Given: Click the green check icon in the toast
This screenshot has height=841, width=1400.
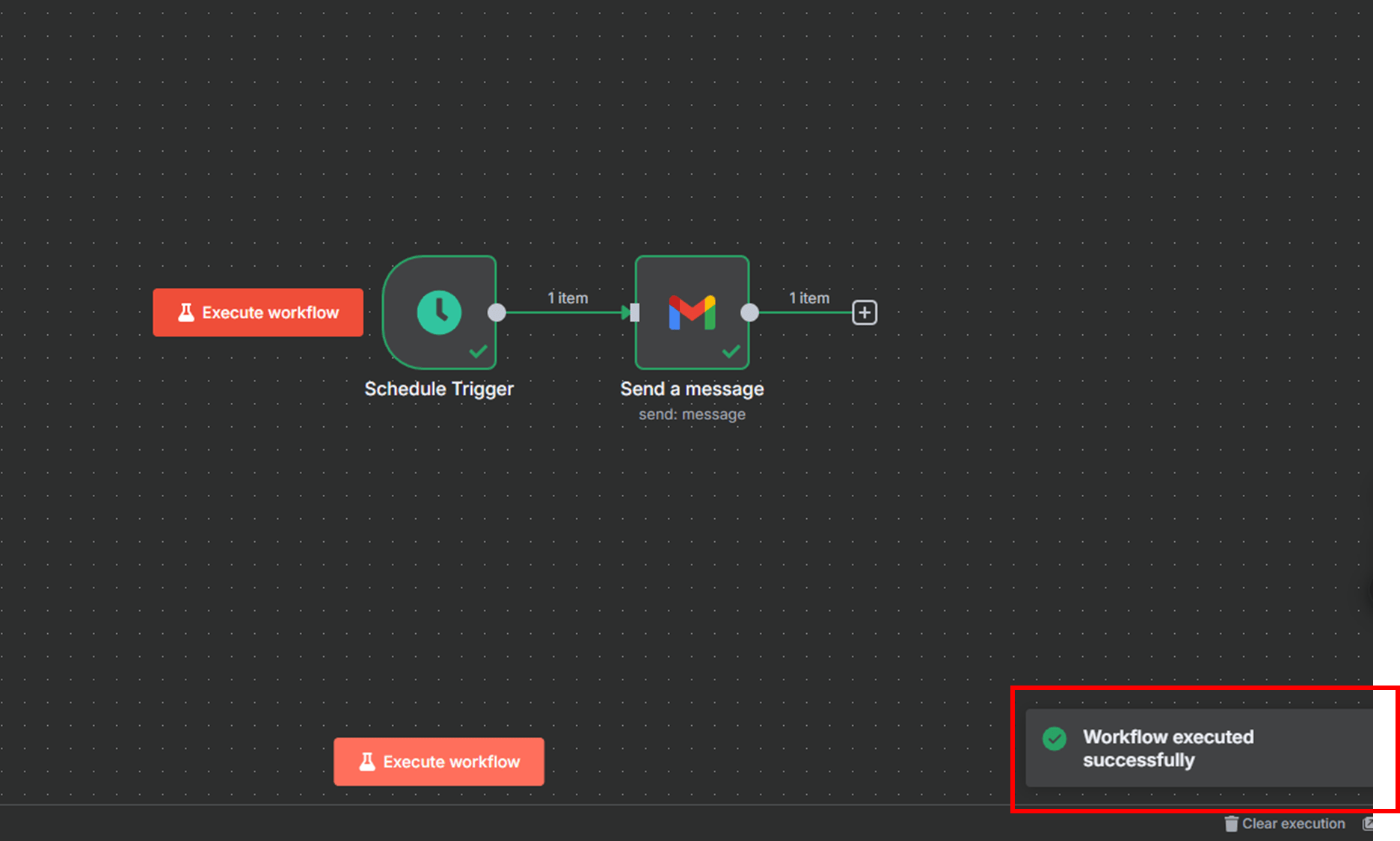Looking at the screenshot, I should coord(1054,739).
